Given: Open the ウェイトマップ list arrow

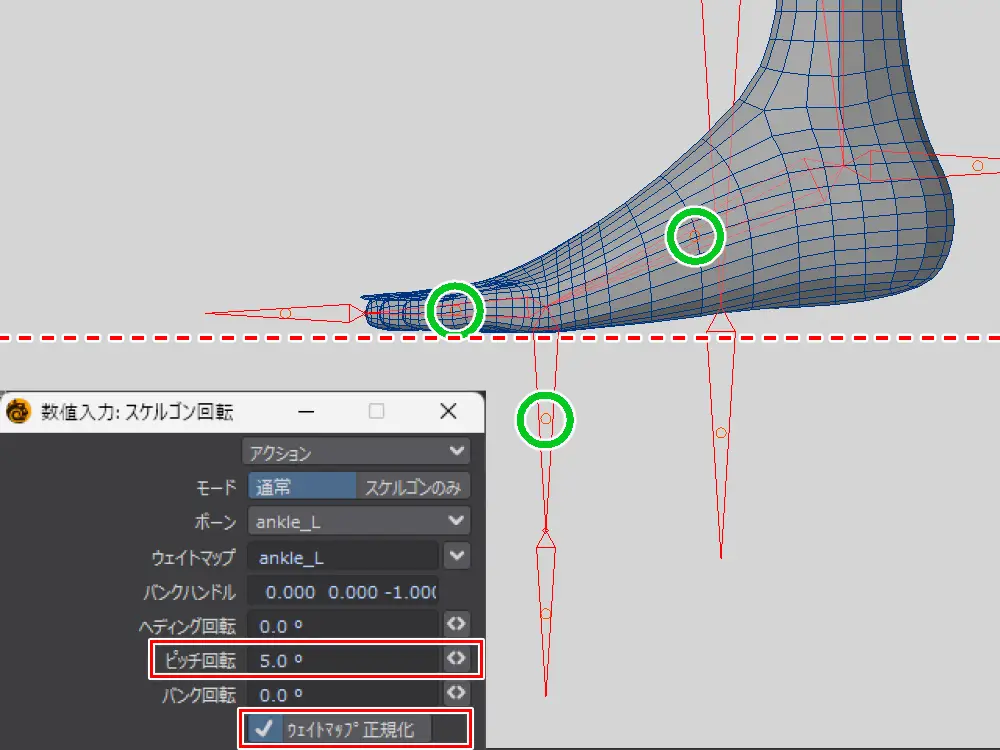Looking at the screenshot, I should click(x=457, y=555).
